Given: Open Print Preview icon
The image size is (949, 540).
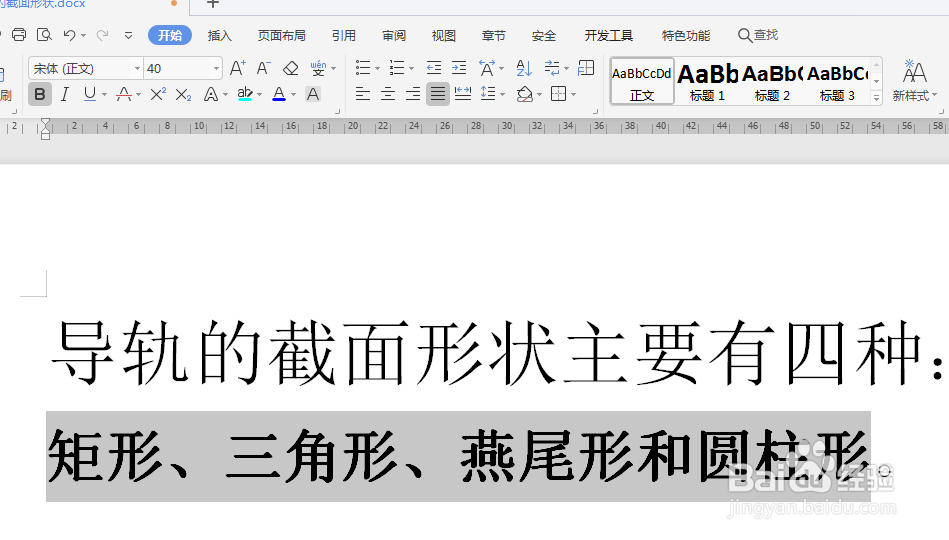Looking at the screenshot, I should pos(44,35).
